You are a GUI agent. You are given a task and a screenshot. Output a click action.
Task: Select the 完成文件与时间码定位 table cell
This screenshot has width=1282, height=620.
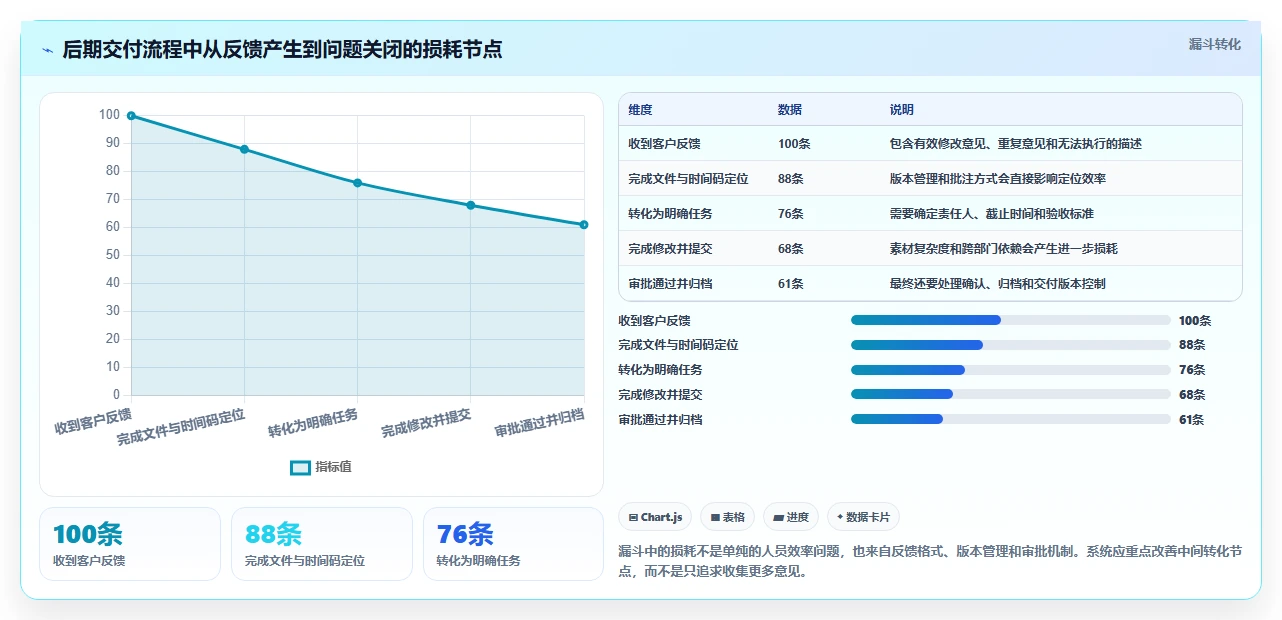(688, 179)
